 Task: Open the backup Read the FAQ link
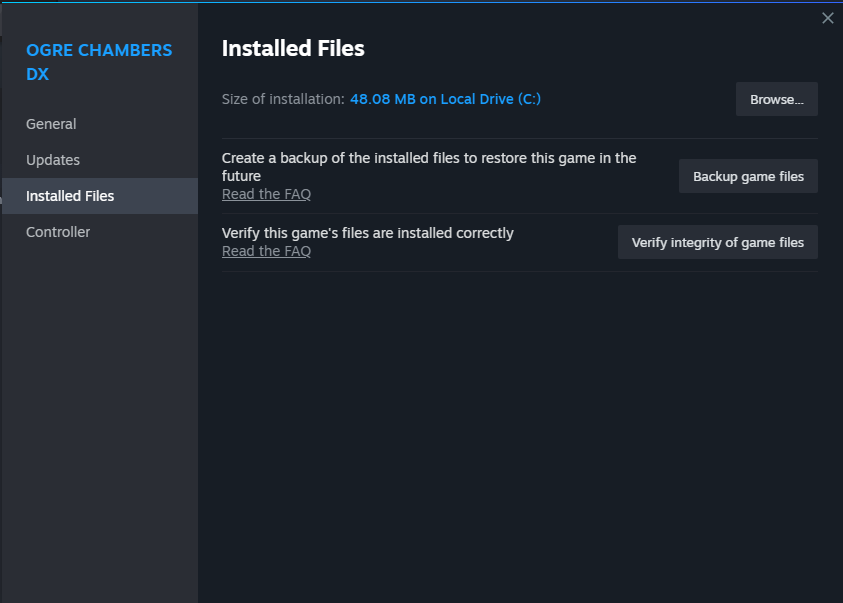[x=266, y=194]
